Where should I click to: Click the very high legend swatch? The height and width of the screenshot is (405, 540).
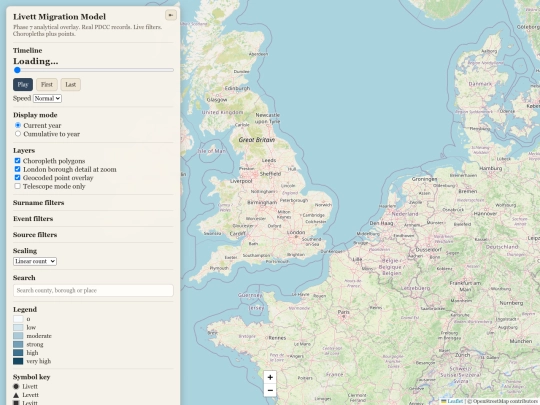[18, 361]
